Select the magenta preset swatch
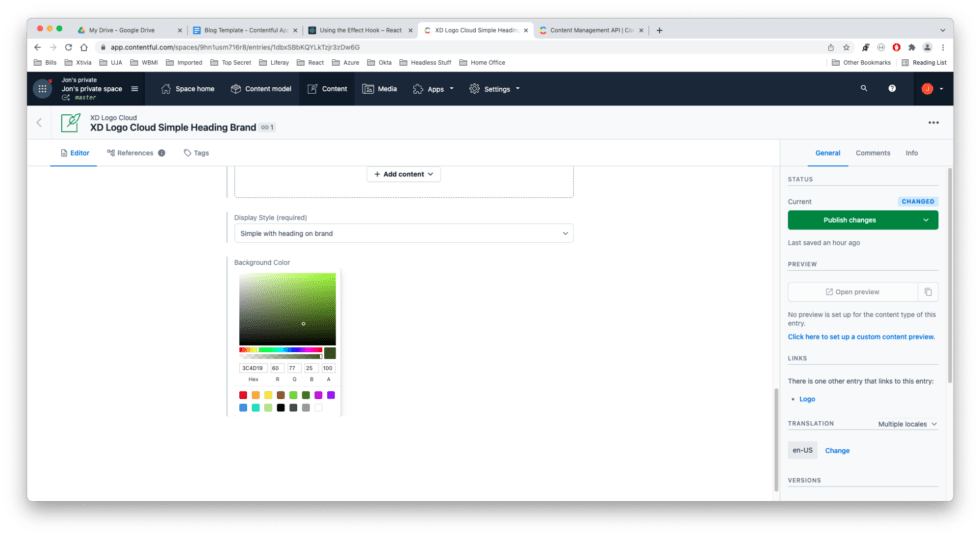The image size is (980, 537). pos(318,395)
